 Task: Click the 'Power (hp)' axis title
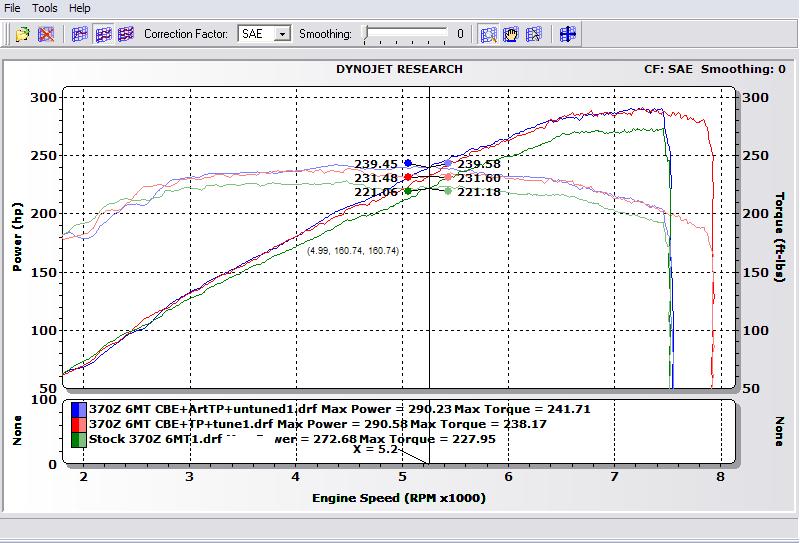coord(17,238)
